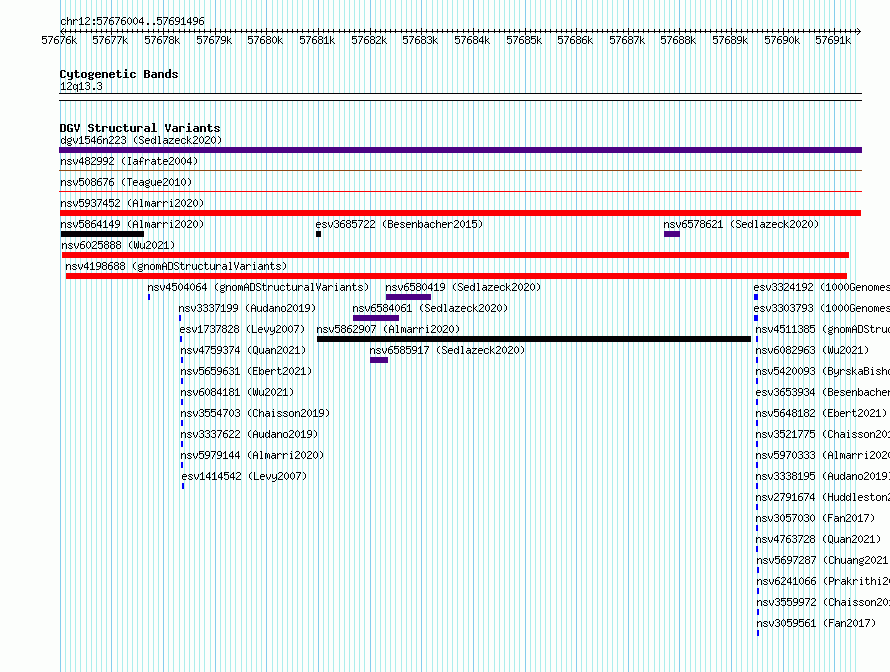Image resolution: width=890 pixels, height=672 pixels.
Task: Click small black marker under esv3685722
Action: coord(318,234)
